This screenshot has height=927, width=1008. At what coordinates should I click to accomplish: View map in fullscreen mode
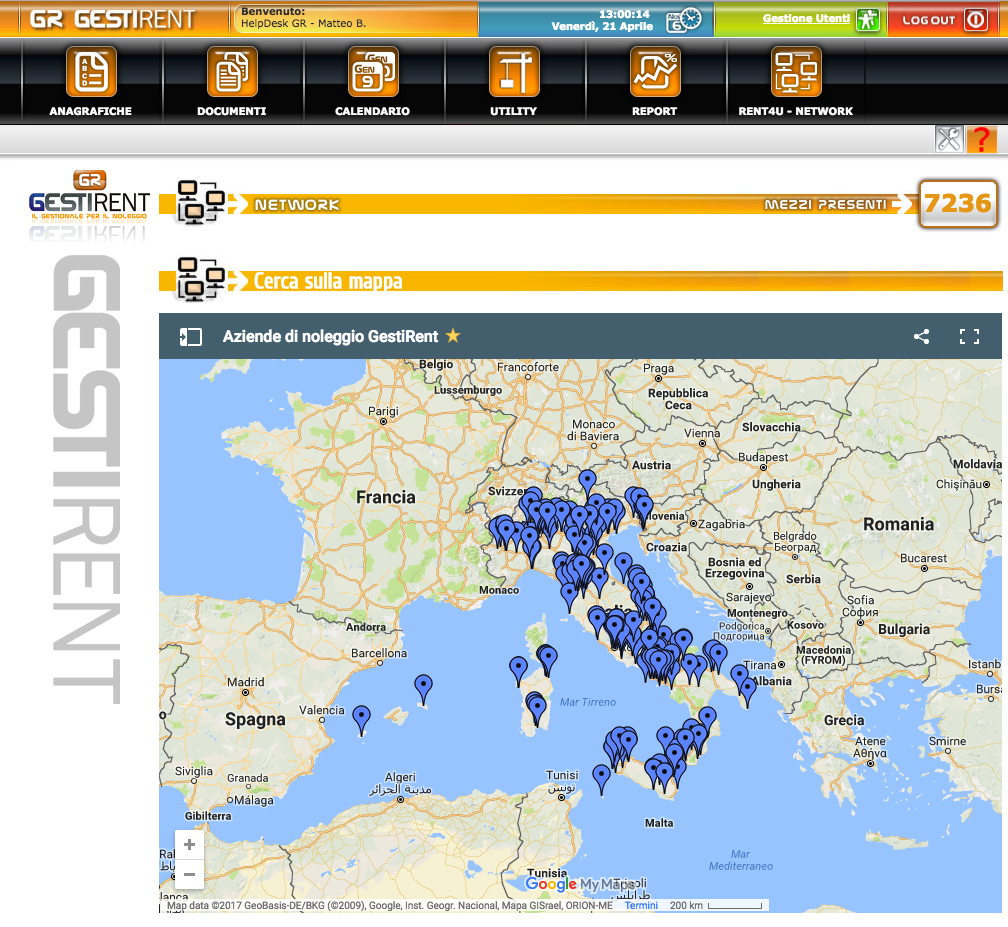click(x=969, y=336)
